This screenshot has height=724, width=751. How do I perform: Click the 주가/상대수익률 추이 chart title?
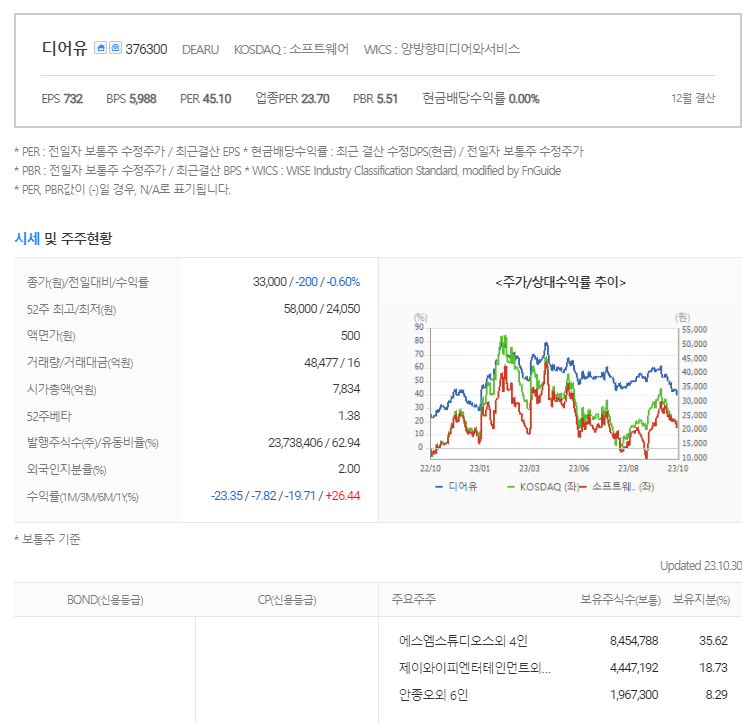(560, 282)
